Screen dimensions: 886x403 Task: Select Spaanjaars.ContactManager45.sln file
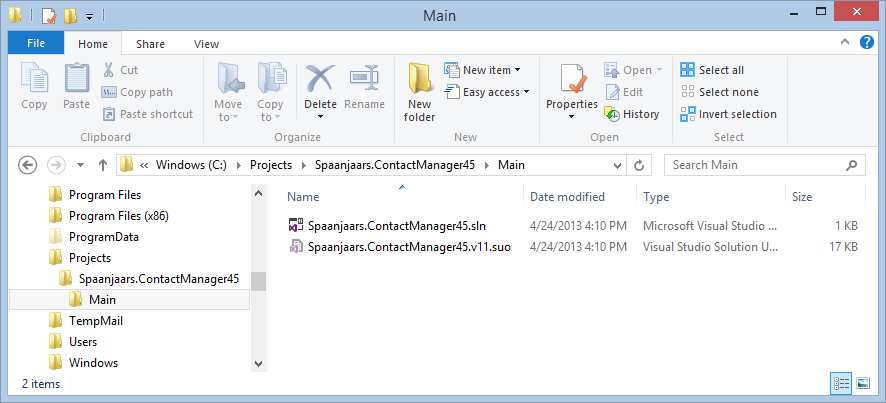pyautogui.click(x=399, y=226)
